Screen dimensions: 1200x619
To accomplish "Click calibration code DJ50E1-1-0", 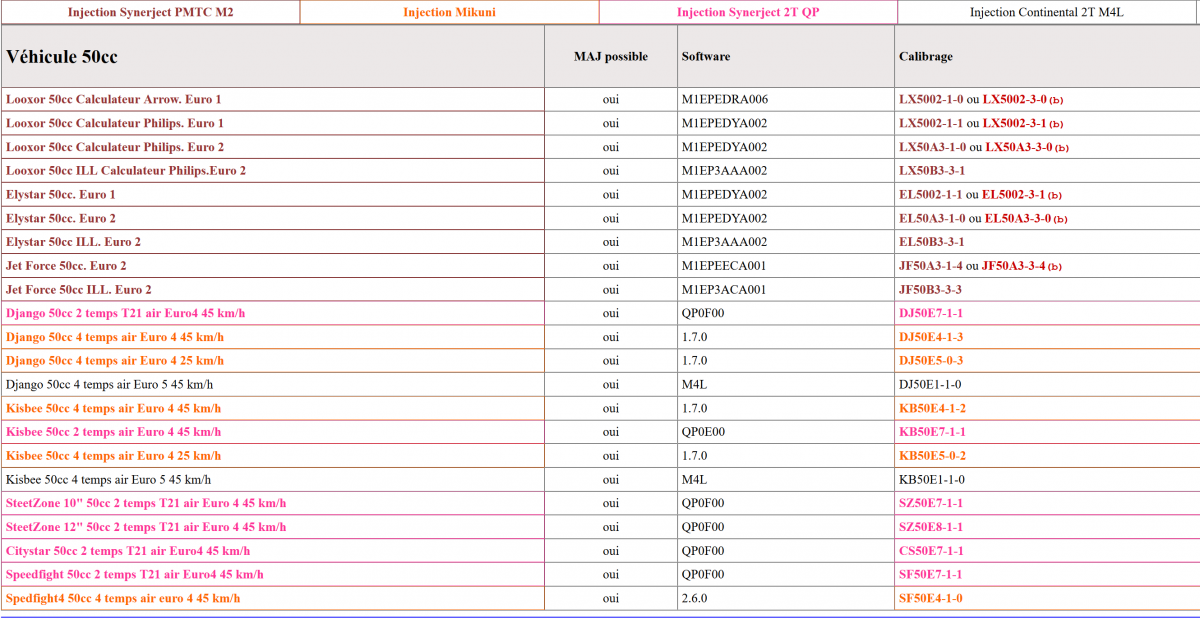I will (931, 384).
